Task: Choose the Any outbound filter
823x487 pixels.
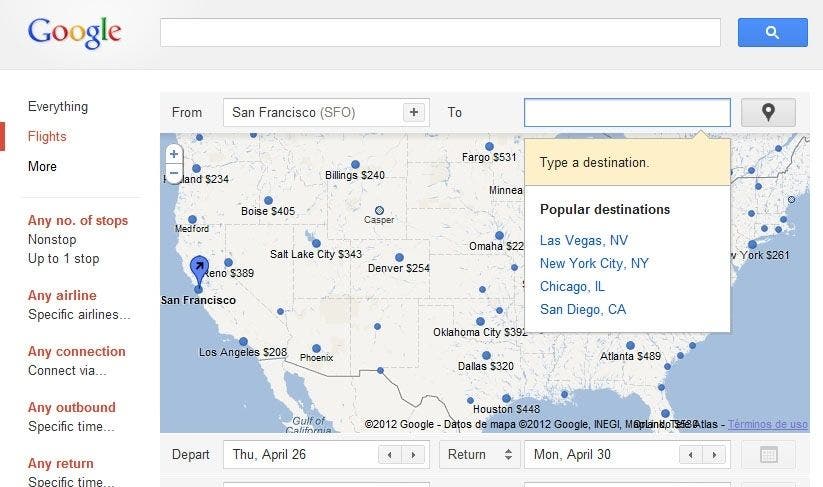Action: [71, 407]
